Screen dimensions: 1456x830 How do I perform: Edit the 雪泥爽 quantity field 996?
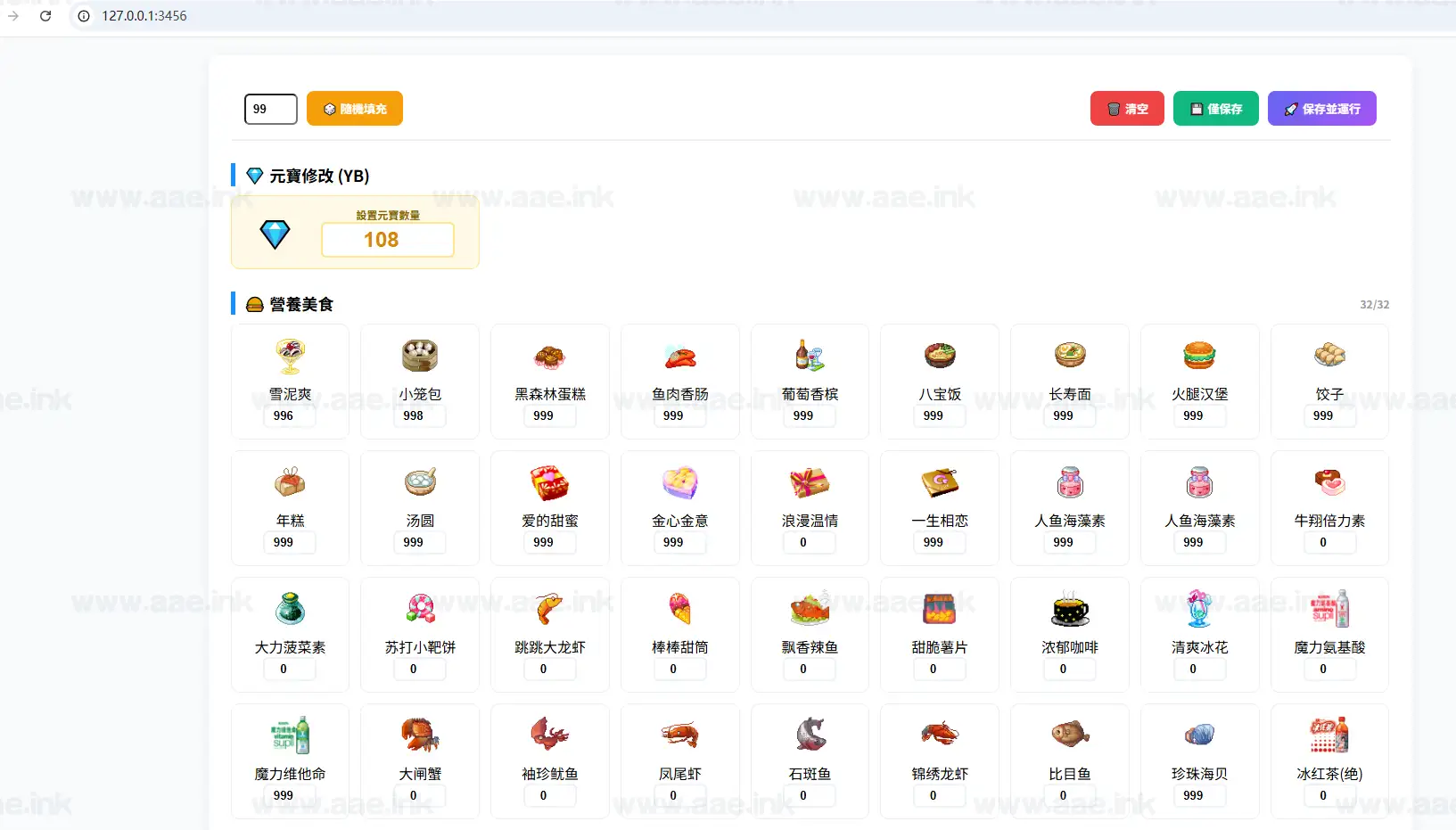click(x=290, y=415)
